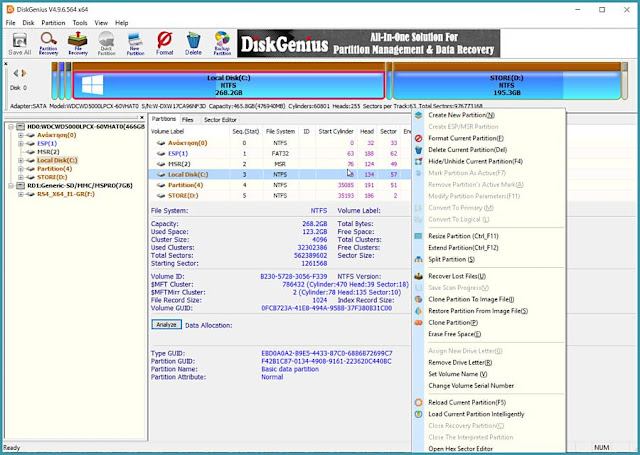Click Hide/Unhide Current Partition icon
Screen dimensions: 640x455
click(418, 161)
